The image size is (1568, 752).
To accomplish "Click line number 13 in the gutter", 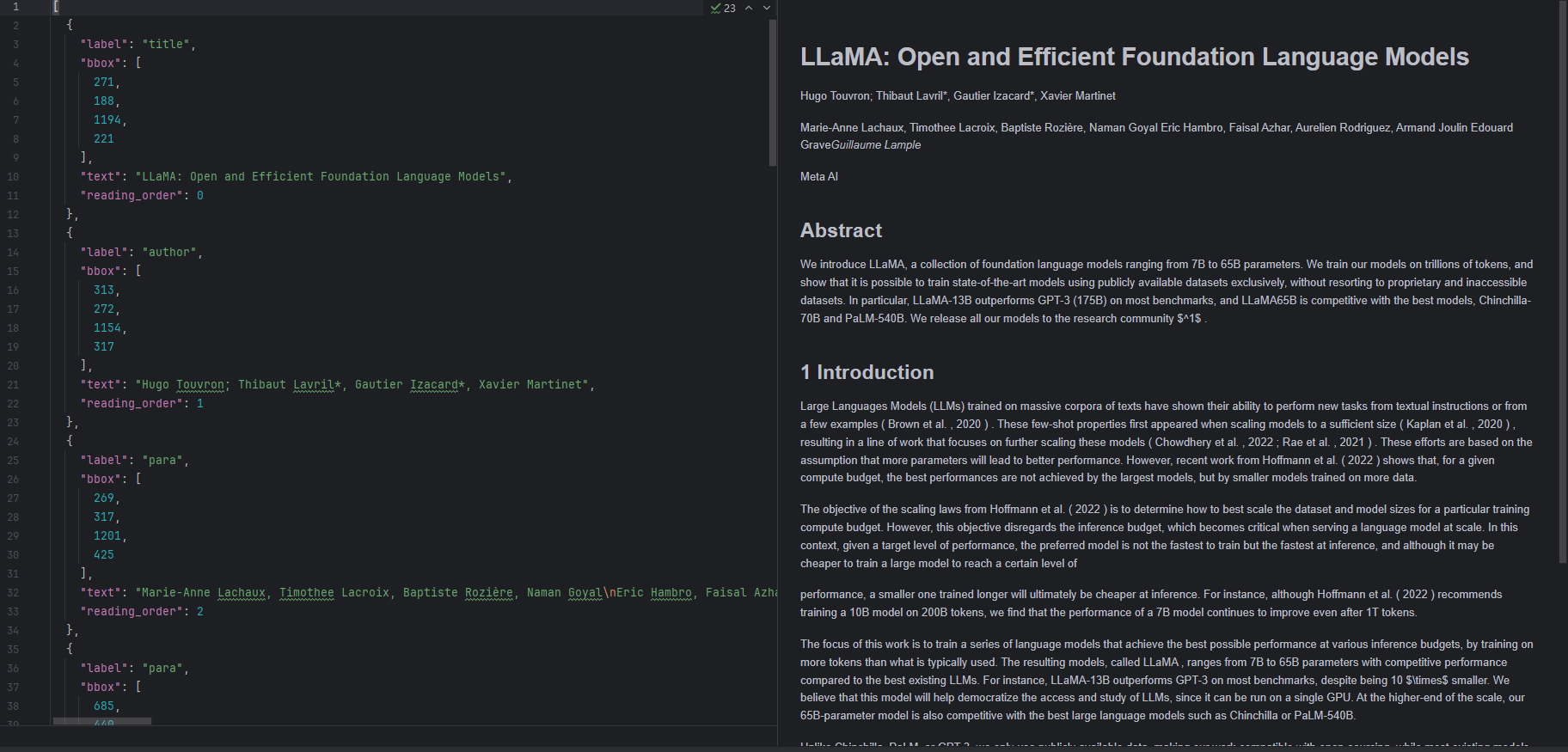I will point(13,233).
